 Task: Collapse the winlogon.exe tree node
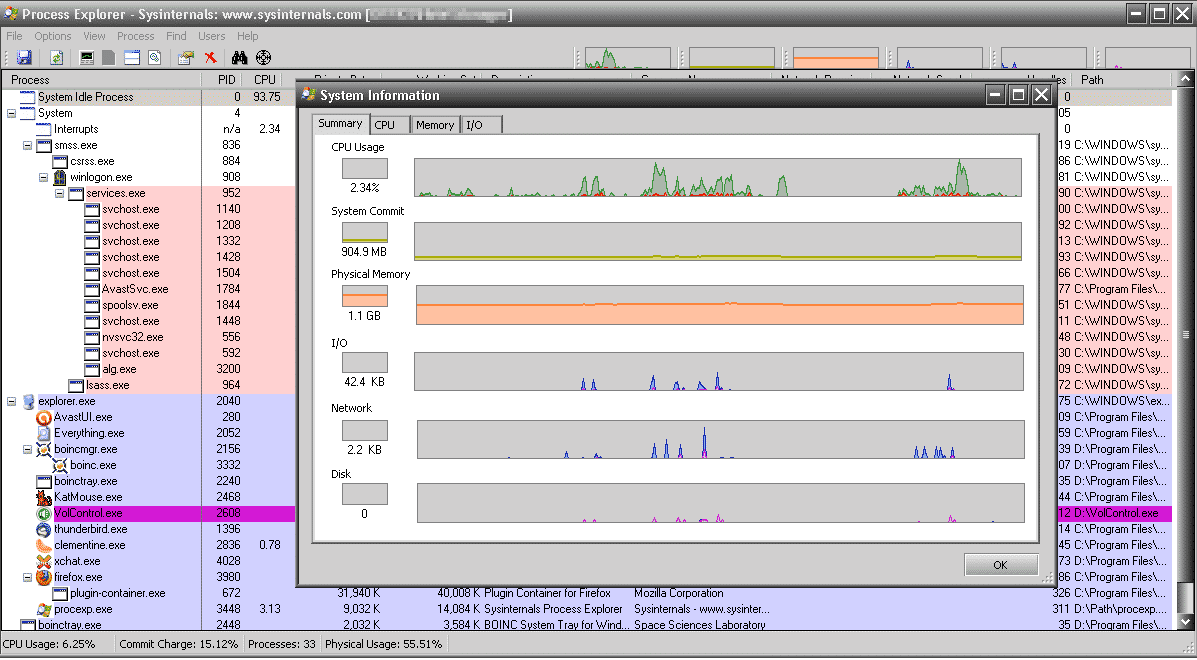tap(44, 177)
